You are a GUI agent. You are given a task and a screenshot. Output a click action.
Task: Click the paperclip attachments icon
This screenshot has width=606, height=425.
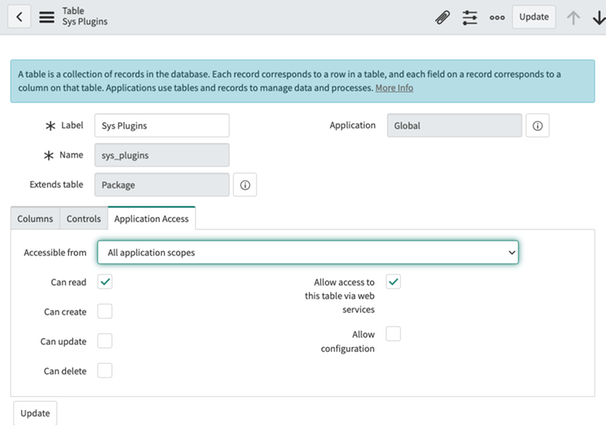[x=442, y=17]
